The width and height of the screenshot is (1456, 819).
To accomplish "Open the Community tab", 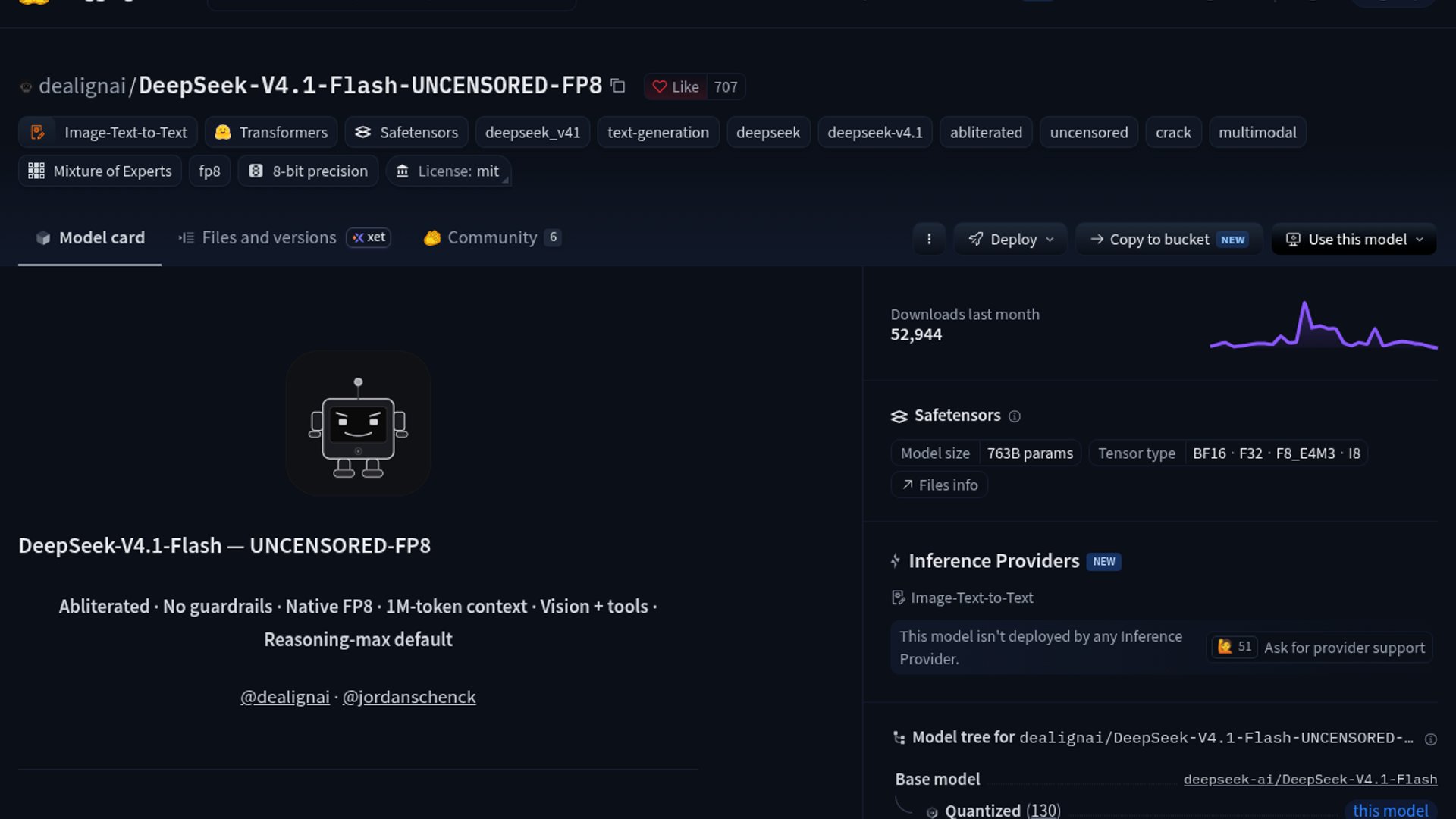I will pos(492,237).
